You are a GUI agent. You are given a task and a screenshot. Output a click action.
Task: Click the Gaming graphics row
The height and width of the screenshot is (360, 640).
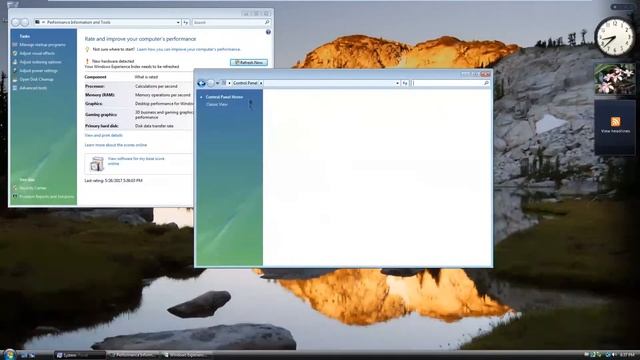tap(138, 115)
